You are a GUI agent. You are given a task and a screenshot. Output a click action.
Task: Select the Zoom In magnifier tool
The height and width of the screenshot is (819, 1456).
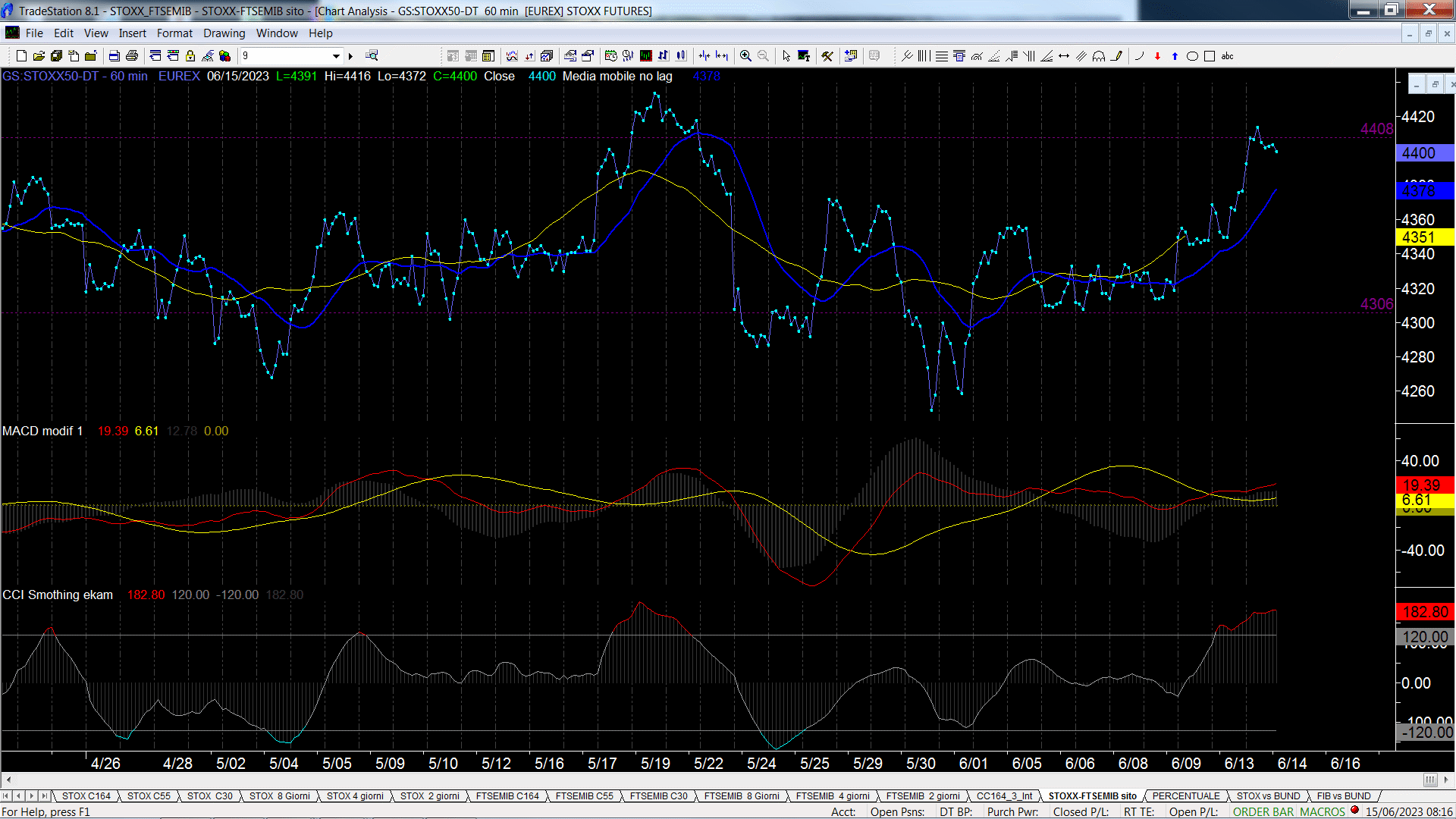pyautogui.click(x=745, y=56)
